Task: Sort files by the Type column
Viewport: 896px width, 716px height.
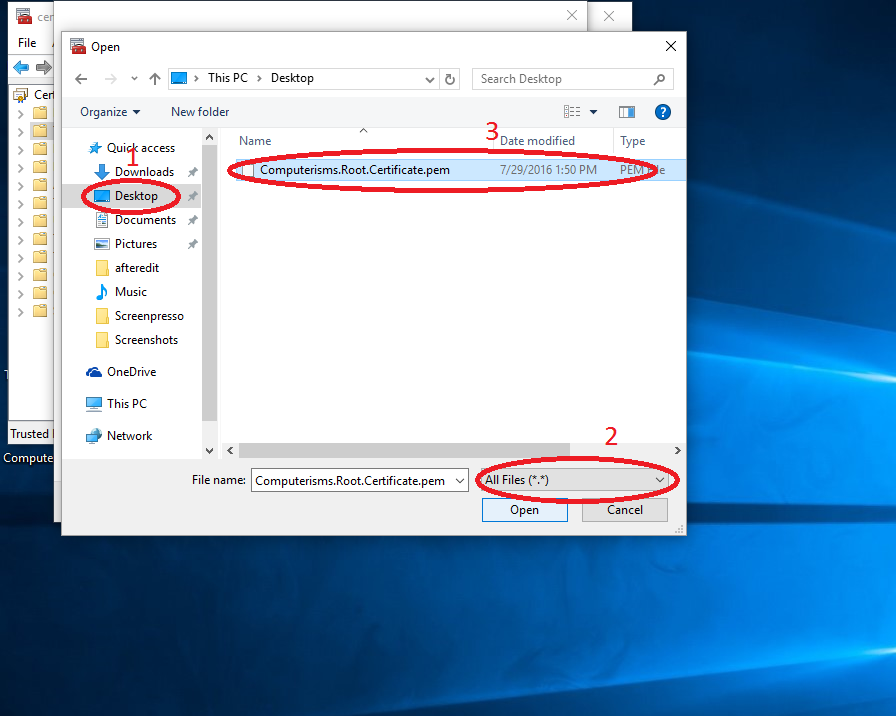Action: click(x=633, y=141)
